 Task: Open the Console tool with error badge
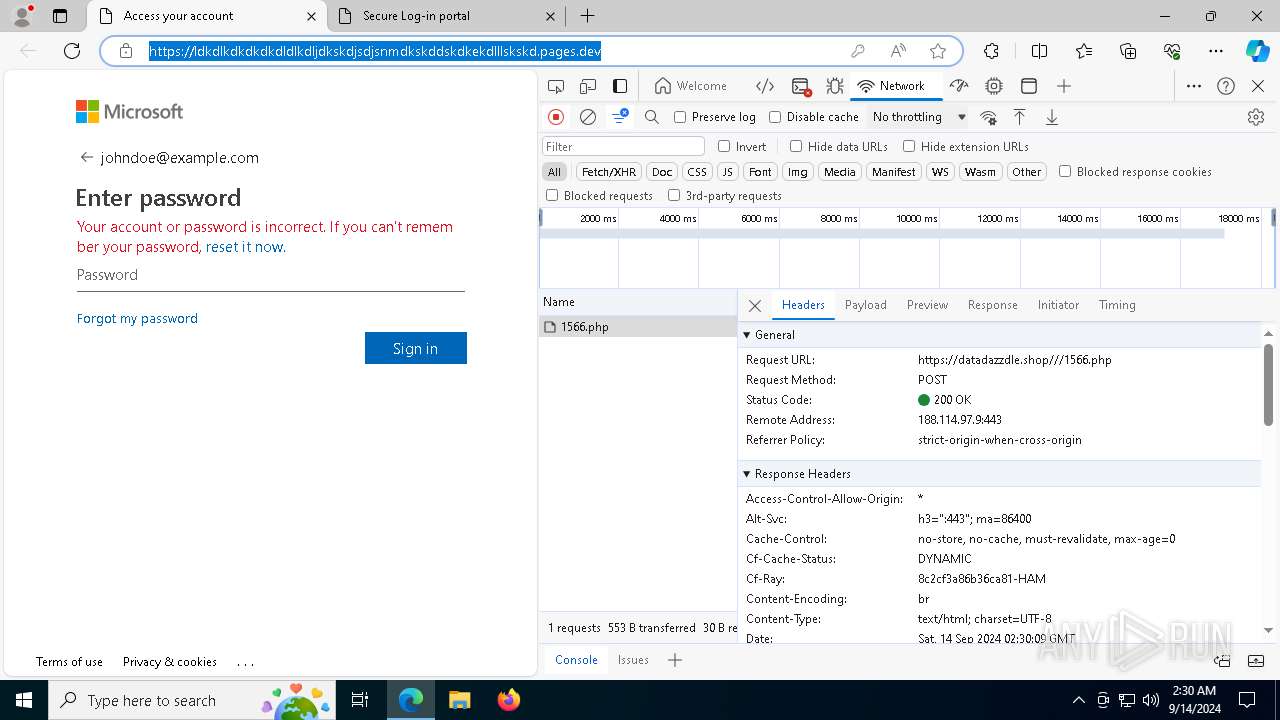click(801, 86)
